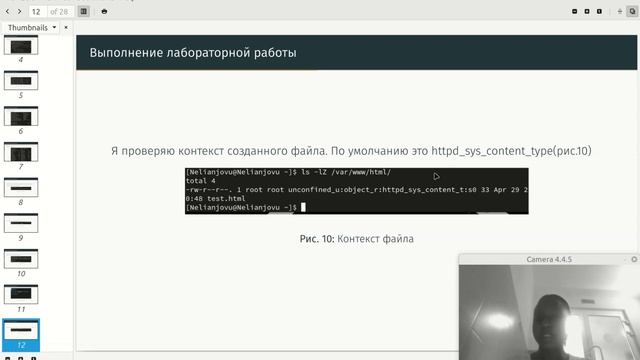The image size is (640, 360).
Task: Toggle the side pane button
Action: 84,11
